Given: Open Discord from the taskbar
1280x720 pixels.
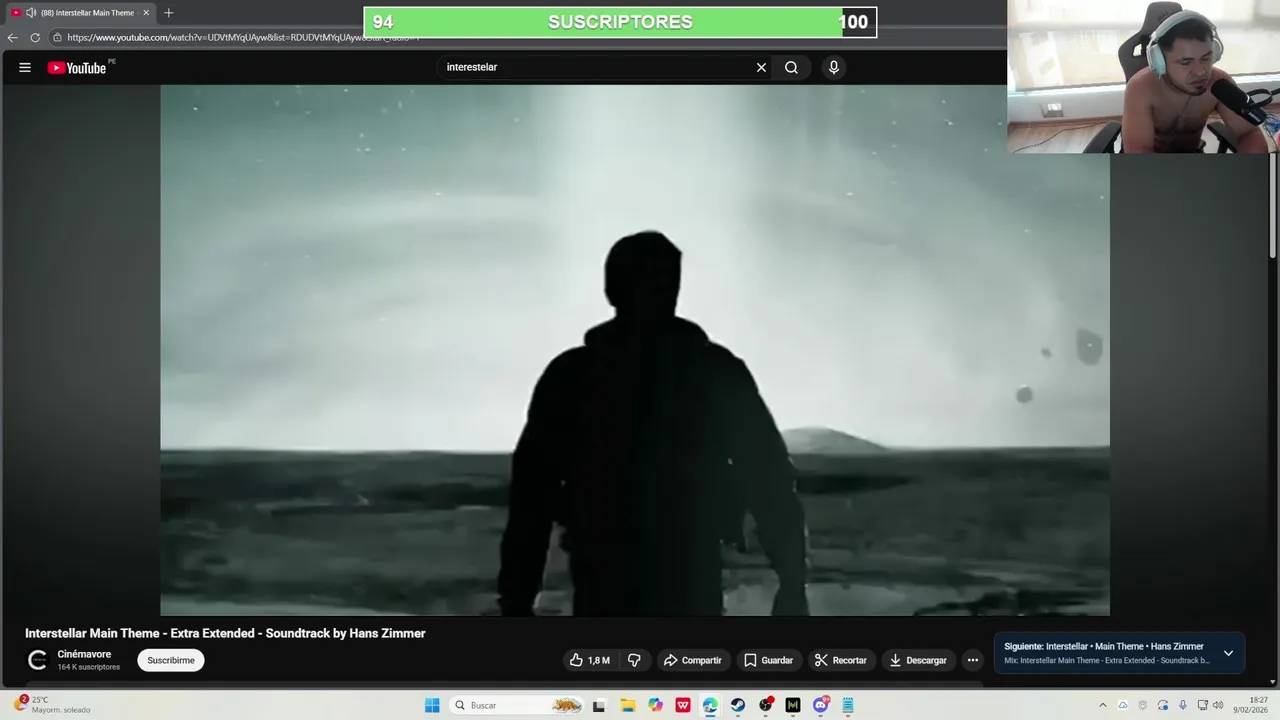Looking at the screenshot, I should click(821, 705).
